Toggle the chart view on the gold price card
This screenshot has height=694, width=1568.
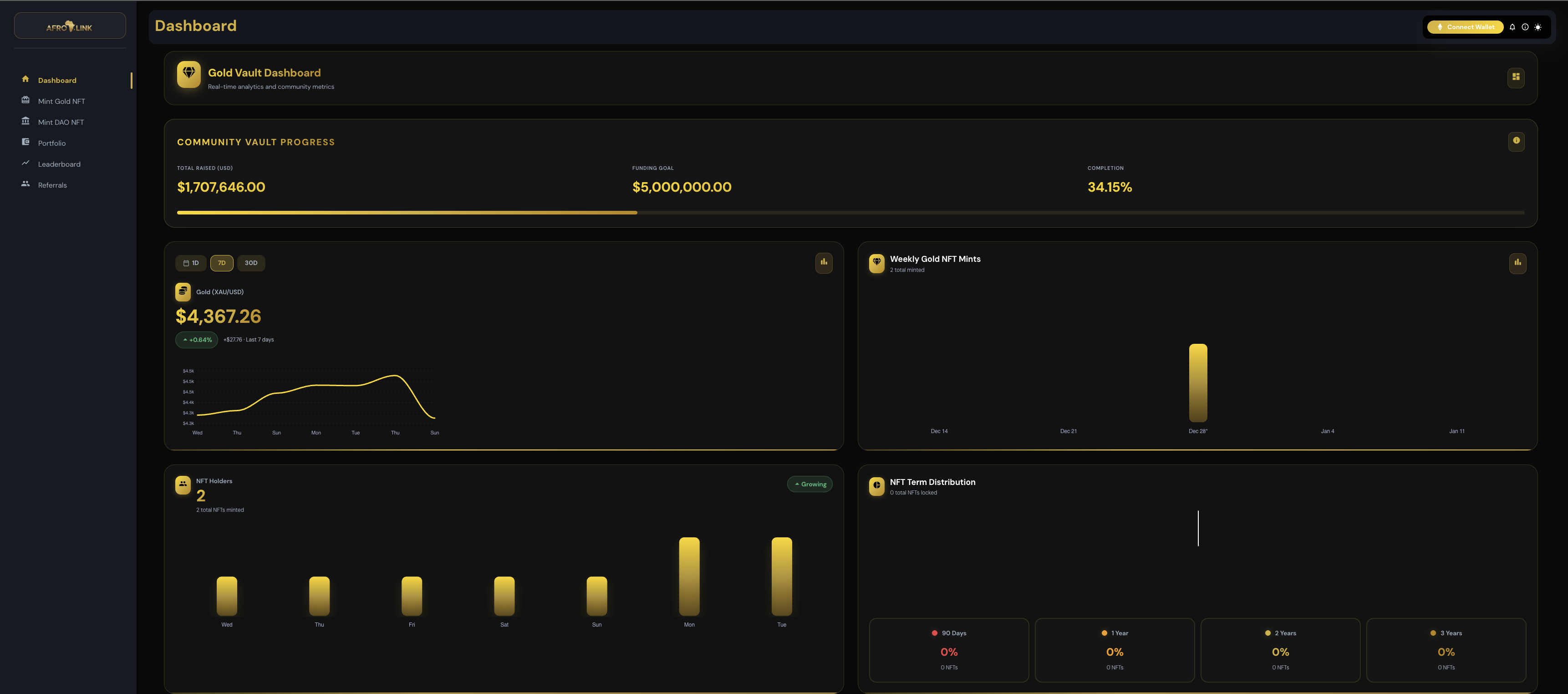click(824, 263)
